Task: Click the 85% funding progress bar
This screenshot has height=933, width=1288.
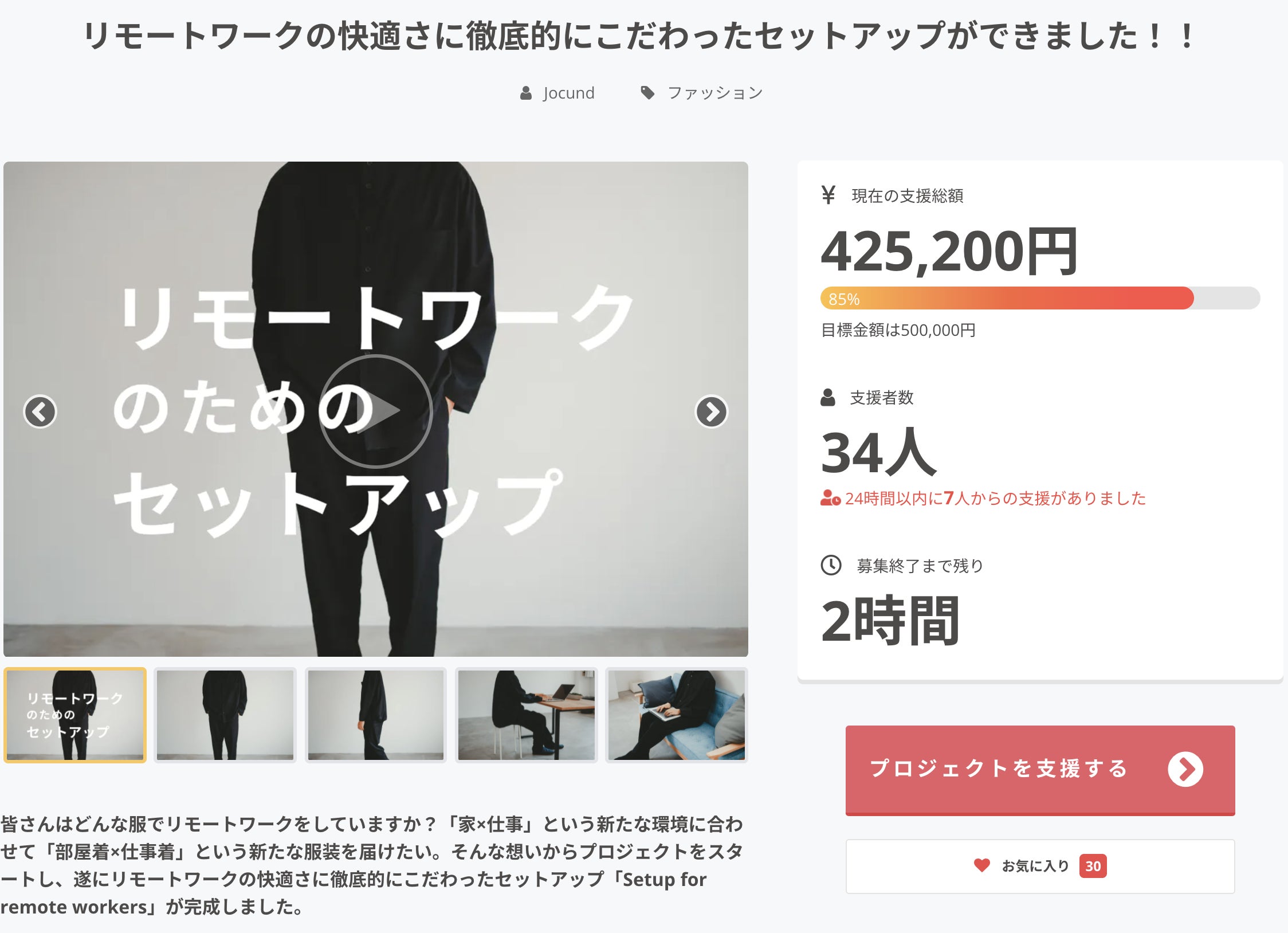Action: 1040,298
